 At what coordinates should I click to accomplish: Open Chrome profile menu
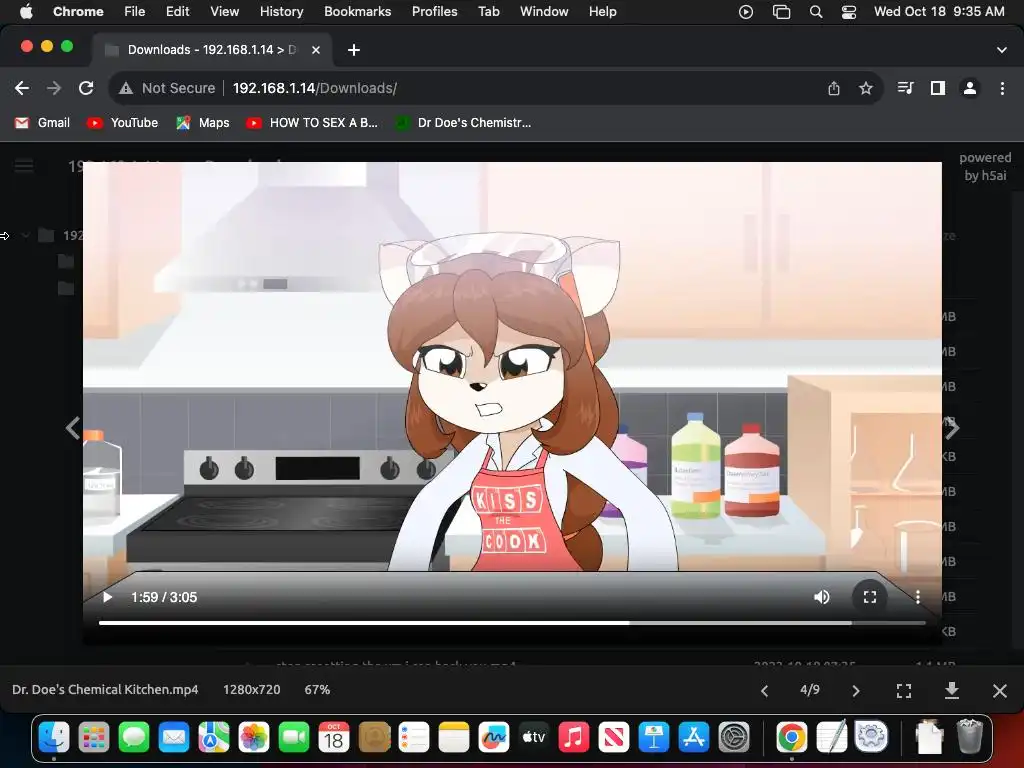pyautogui.click(x=970, y=88)
